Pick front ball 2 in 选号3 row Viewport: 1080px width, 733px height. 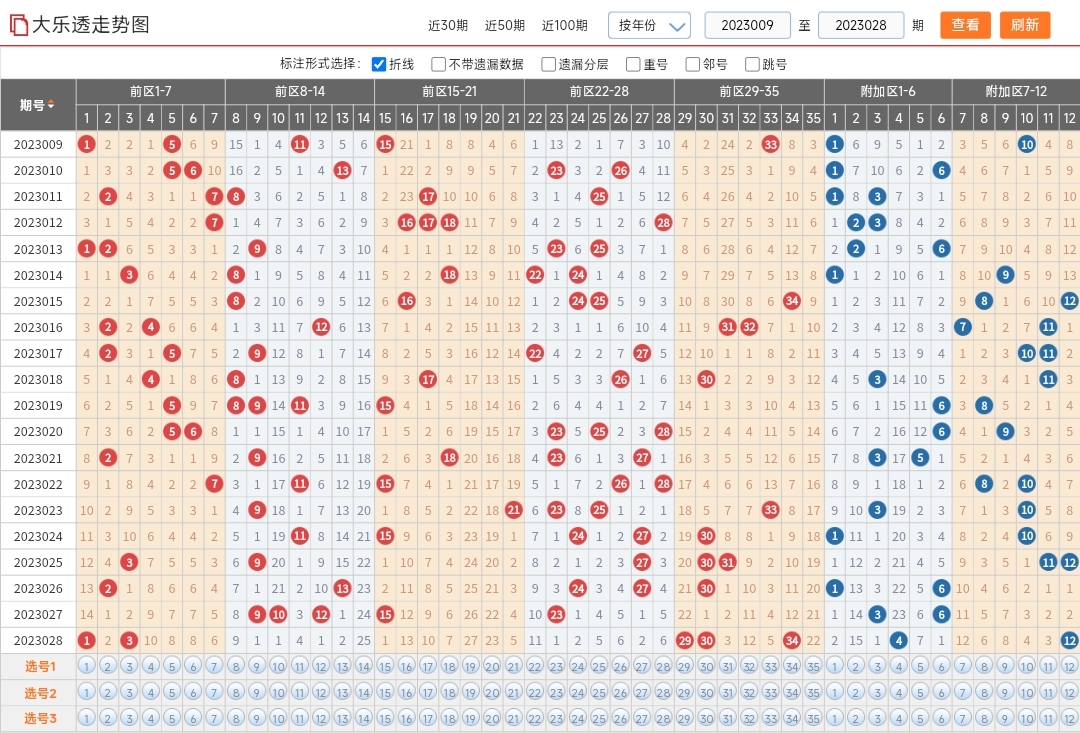(107, 719)
